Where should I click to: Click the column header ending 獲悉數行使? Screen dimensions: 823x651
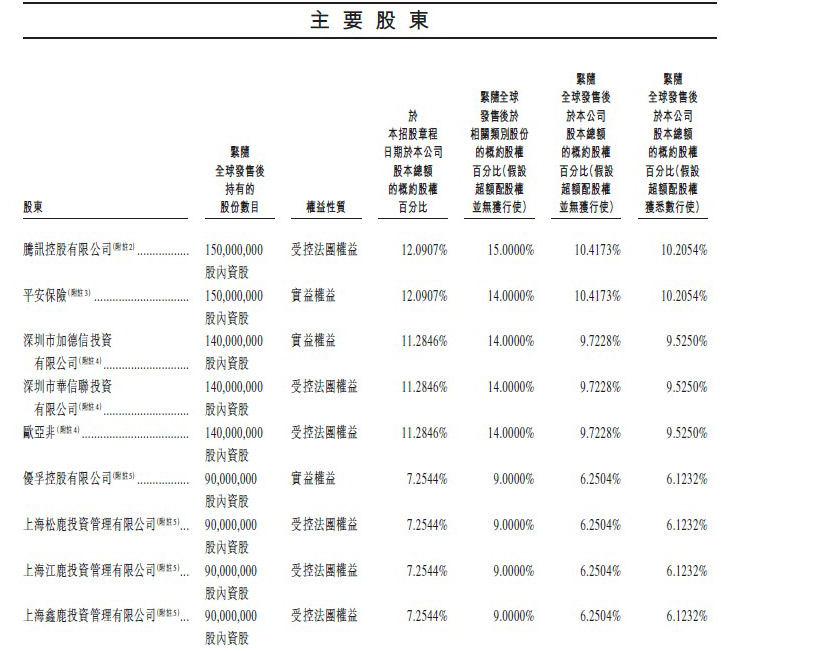[x=672, y=143]
